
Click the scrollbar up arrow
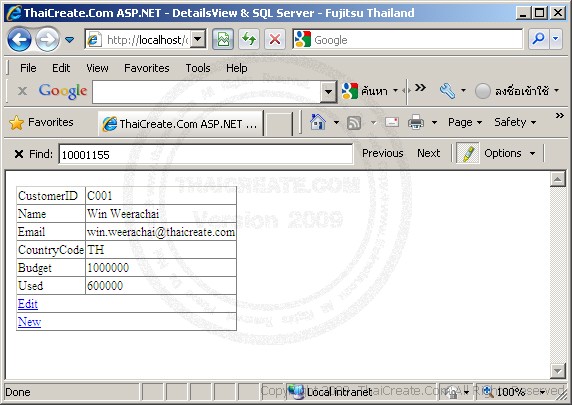[x=558, y=179]
